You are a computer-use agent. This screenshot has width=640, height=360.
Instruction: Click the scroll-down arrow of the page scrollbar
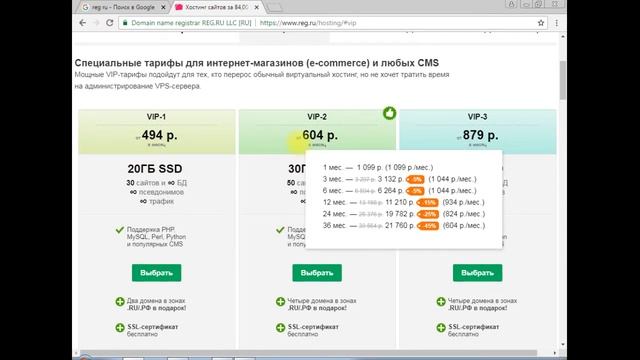(x=563, y=345)
